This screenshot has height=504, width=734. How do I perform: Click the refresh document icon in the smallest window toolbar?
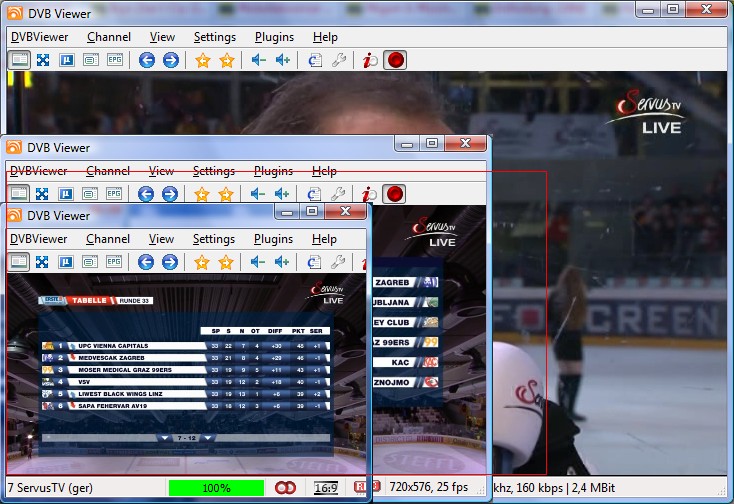click(x=314, y=262)
